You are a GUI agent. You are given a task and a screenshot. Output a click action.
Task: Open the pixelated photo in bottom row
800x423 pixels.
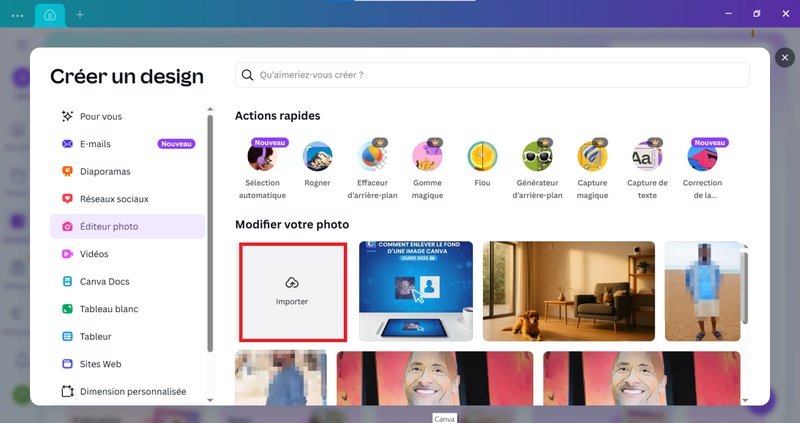pyautogui.click(x=281, y=378)
